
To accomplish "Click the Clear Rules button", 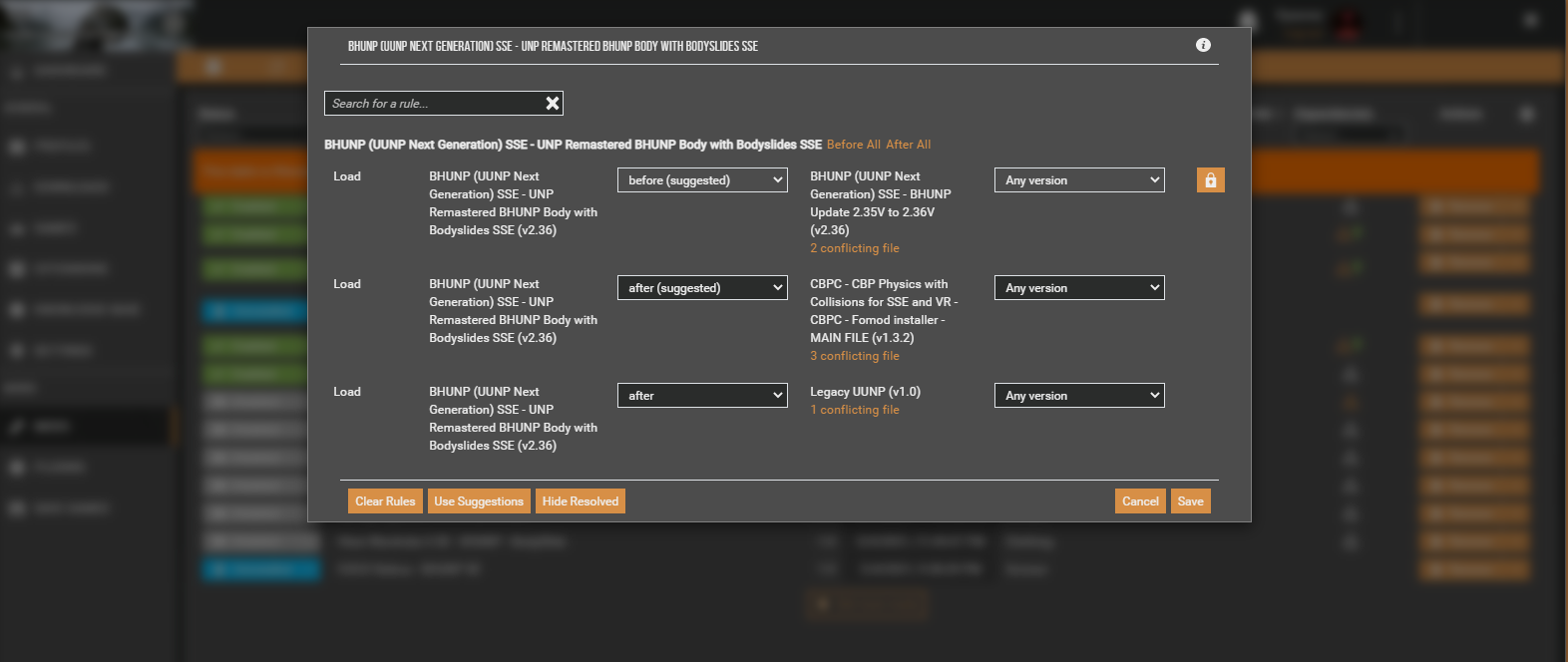I will 385,501.
